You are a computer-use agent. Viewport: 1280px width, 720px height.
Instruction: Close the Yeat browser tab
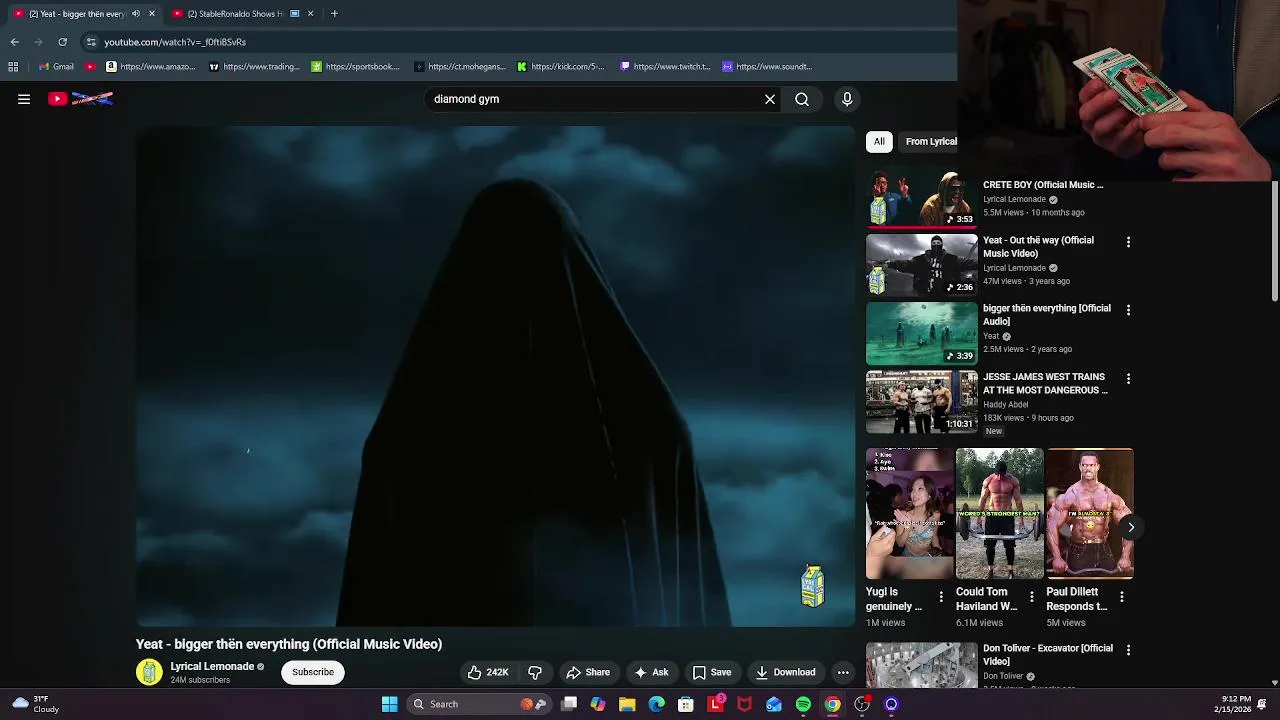coord(152,14)
